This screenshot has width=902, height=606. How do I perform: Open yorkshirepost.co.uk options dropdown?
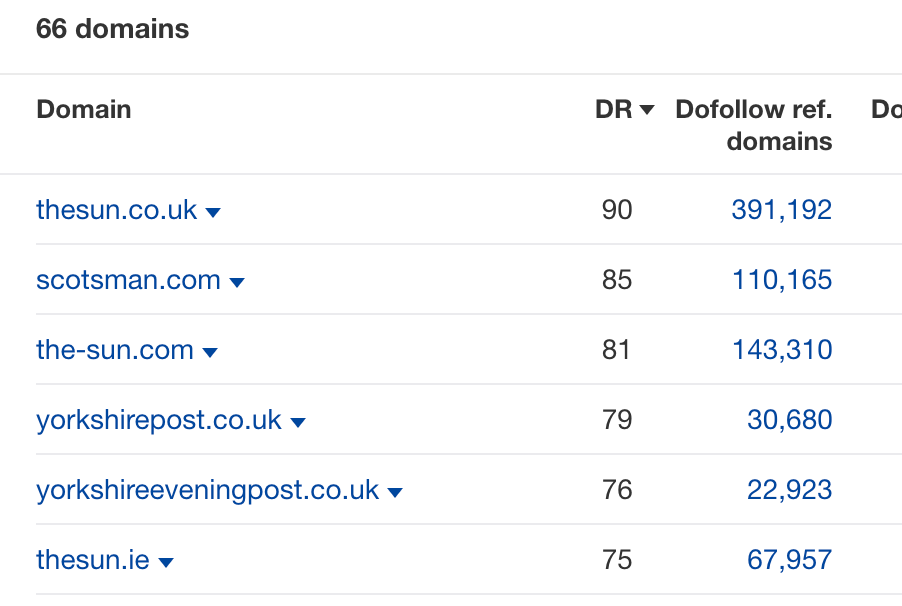(297, 421)
